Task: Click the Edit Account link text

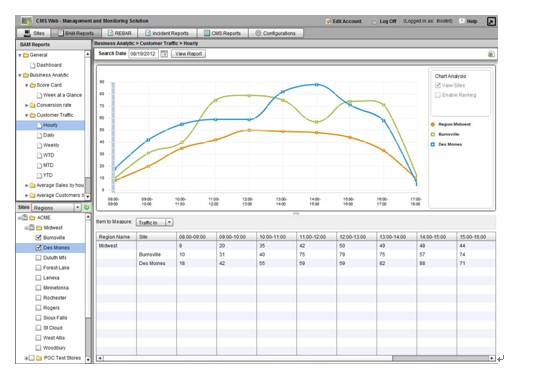Action: click(347, 21)
